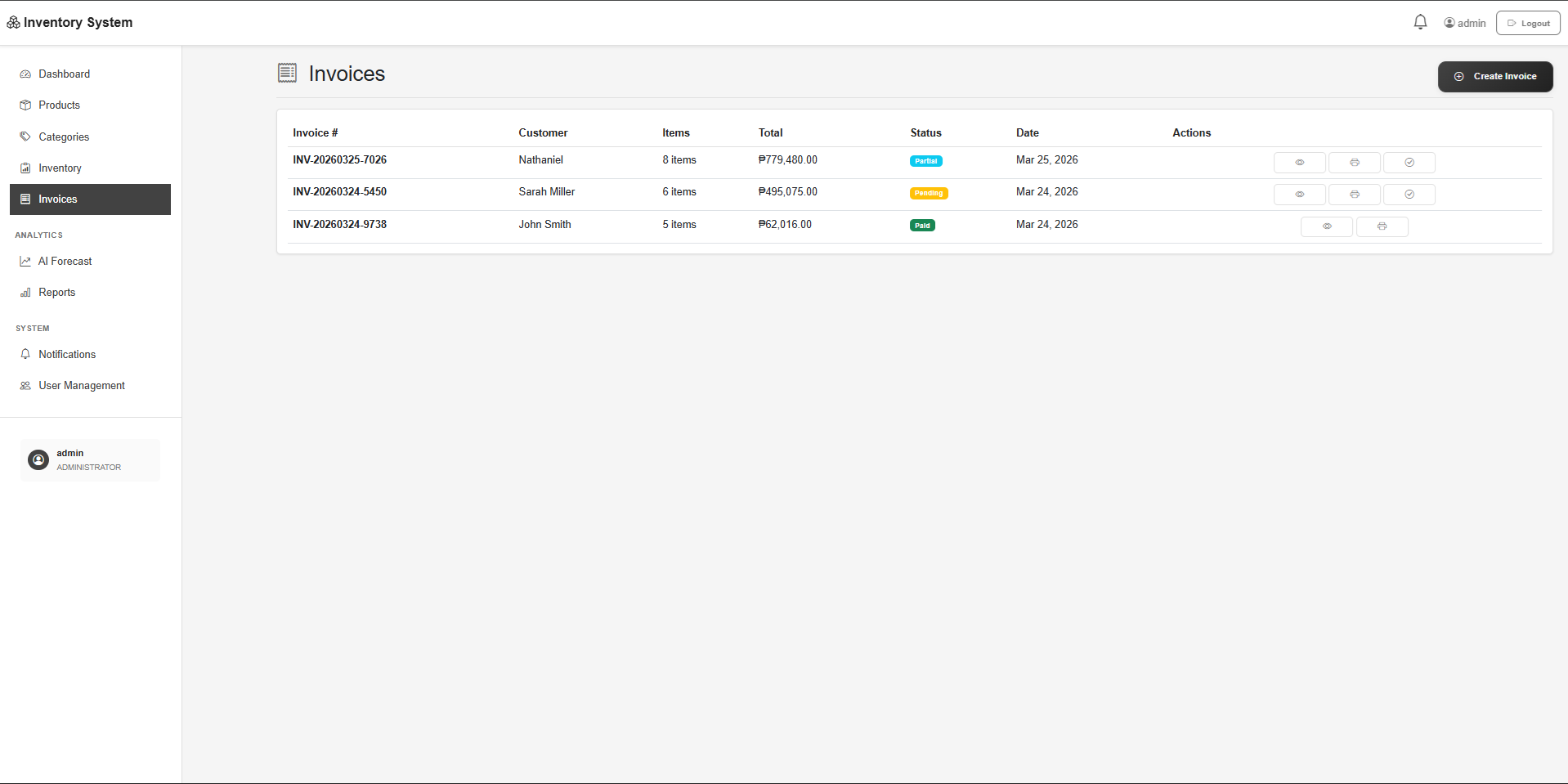Viewport: 1568px width, 784px height.
Task: View John Smith's paid invoice
Action: coord(1326,226)
